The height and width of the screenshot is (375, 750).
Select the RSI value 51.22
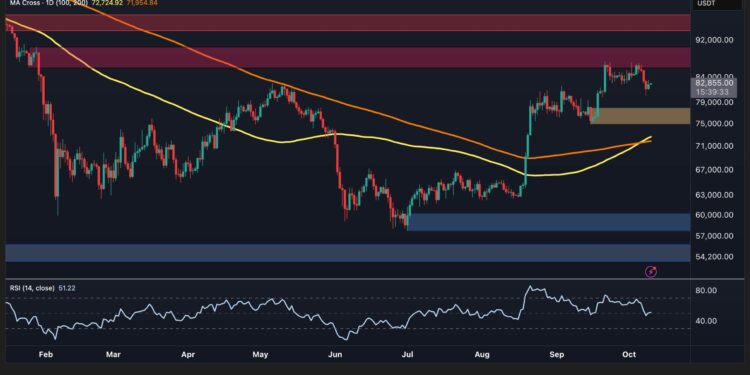click(66, 288)
